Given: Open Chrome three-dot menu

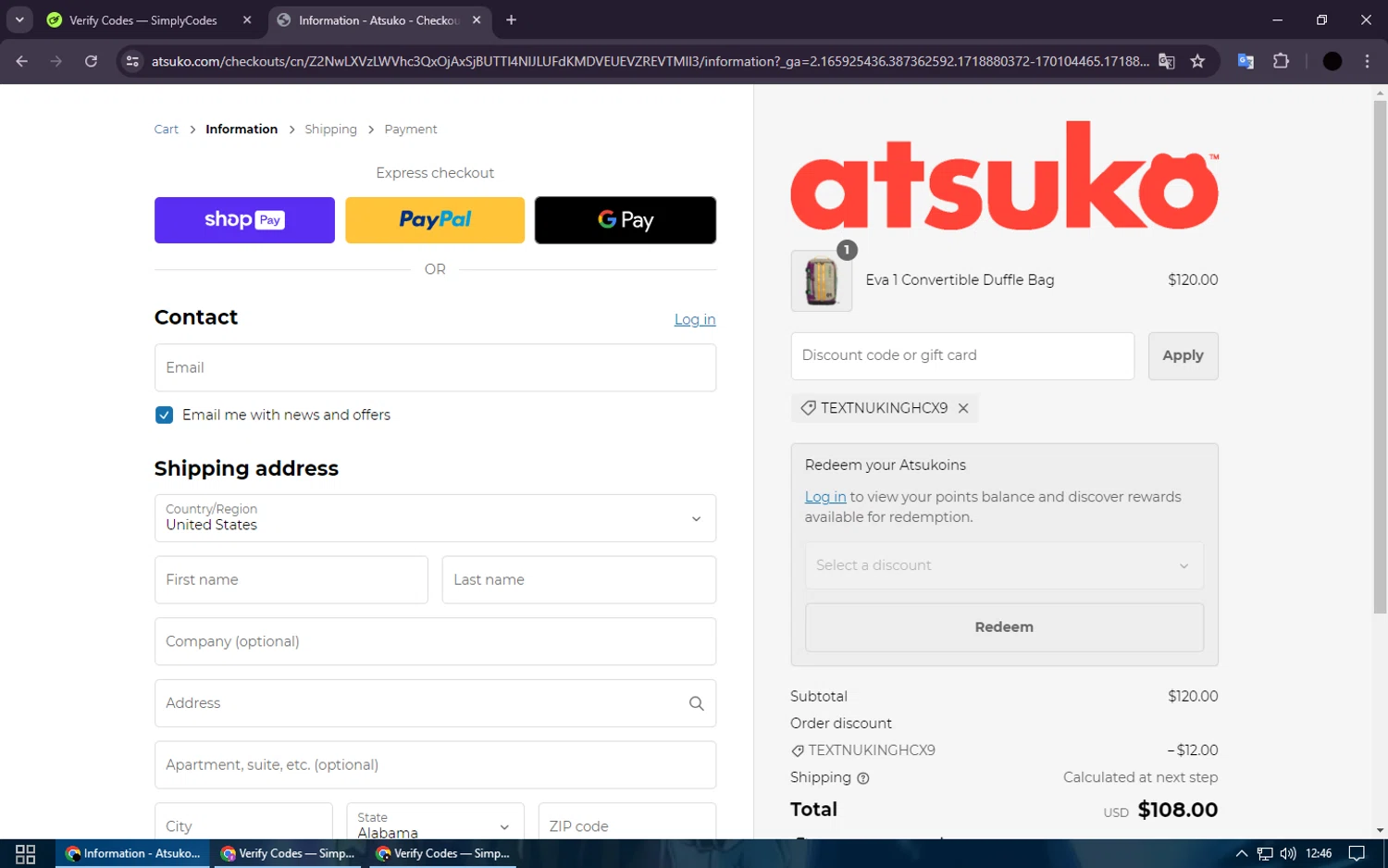Looking at the screenshot, I should tap(1367, 61).
